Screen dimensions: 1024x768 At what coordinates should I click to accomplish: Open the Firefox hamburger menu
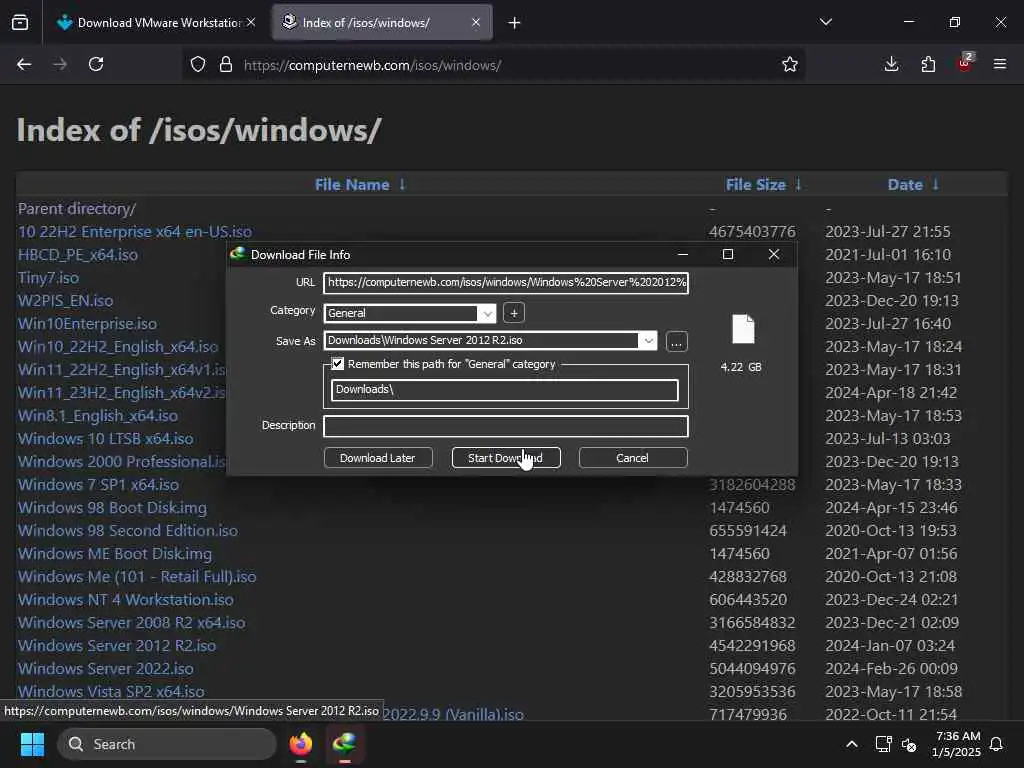click(1000, 64)
